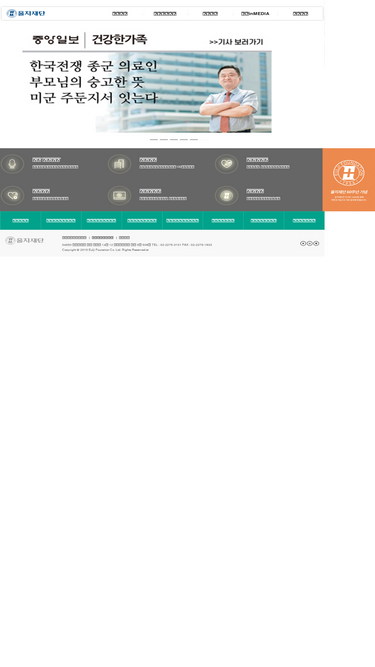Click the Eulji Foundation logo in header
Image resolution: width=375 pixels, height=667 pixels.
coord(26,13)
